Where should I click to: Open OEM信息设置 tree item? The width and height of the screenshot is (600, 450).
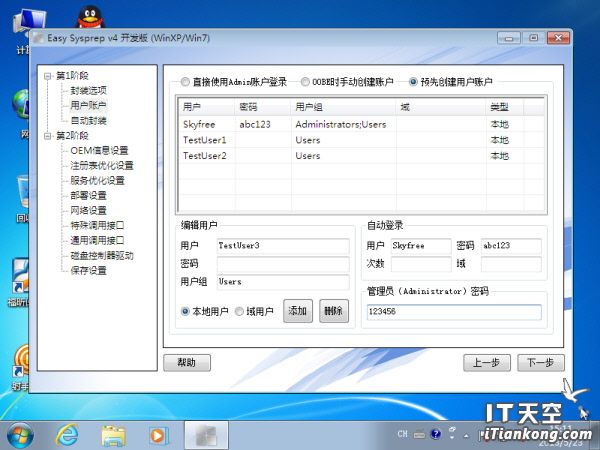coord(99,150)
